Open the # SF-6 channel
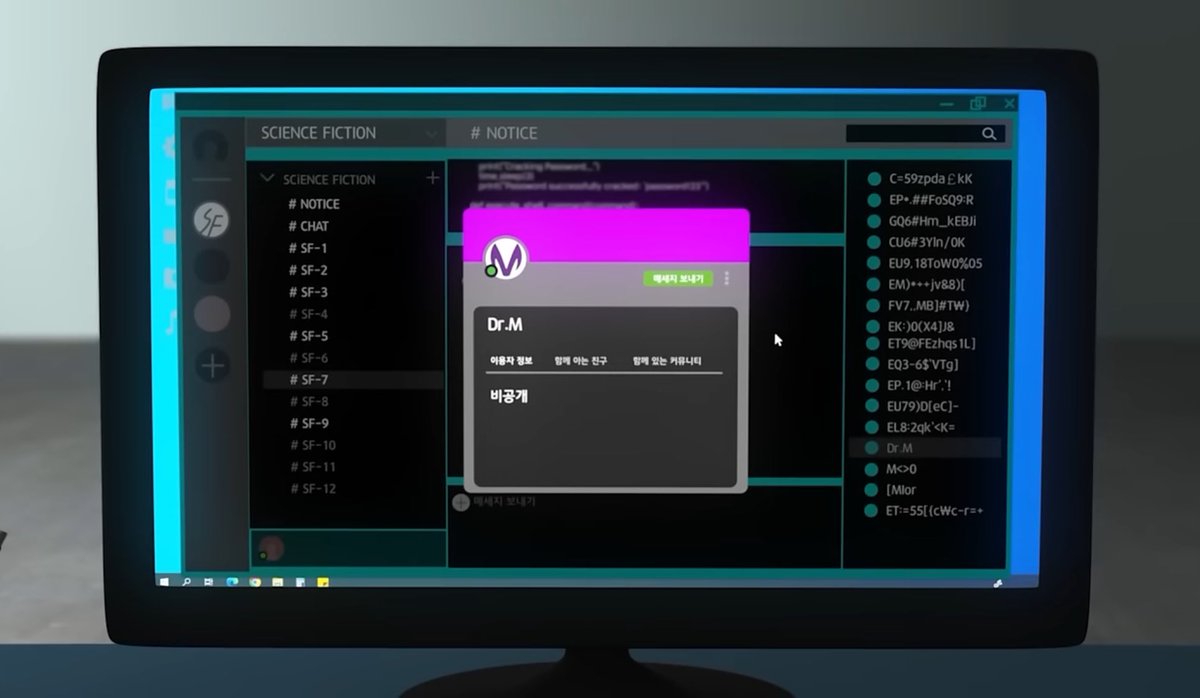This screenshot has height=698, width=1200. pyautogui.click(x=308, y=358)
